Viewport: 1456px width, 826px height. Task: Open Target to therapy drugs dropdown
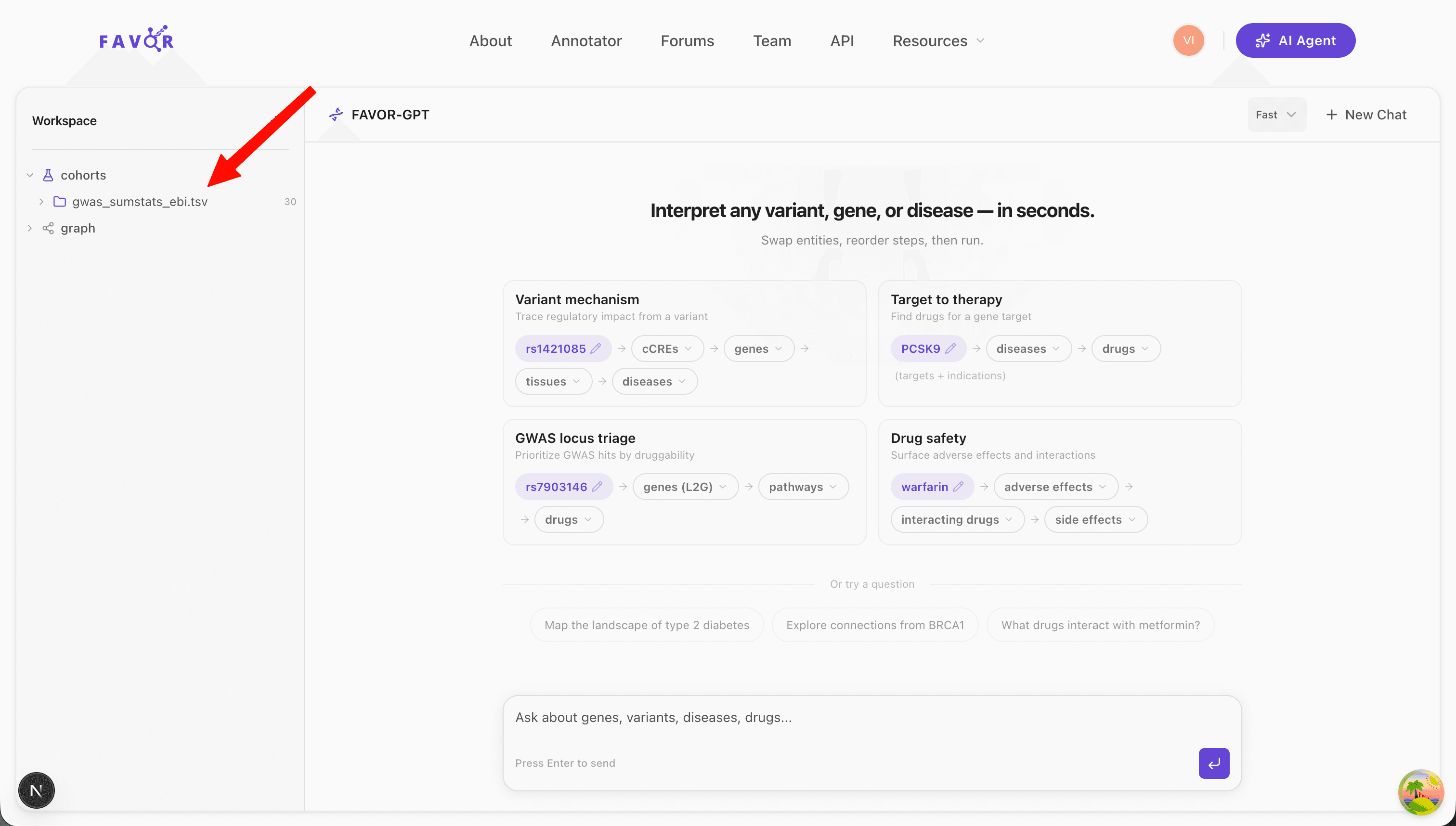pyautogui.click(x=1125, y=348)
